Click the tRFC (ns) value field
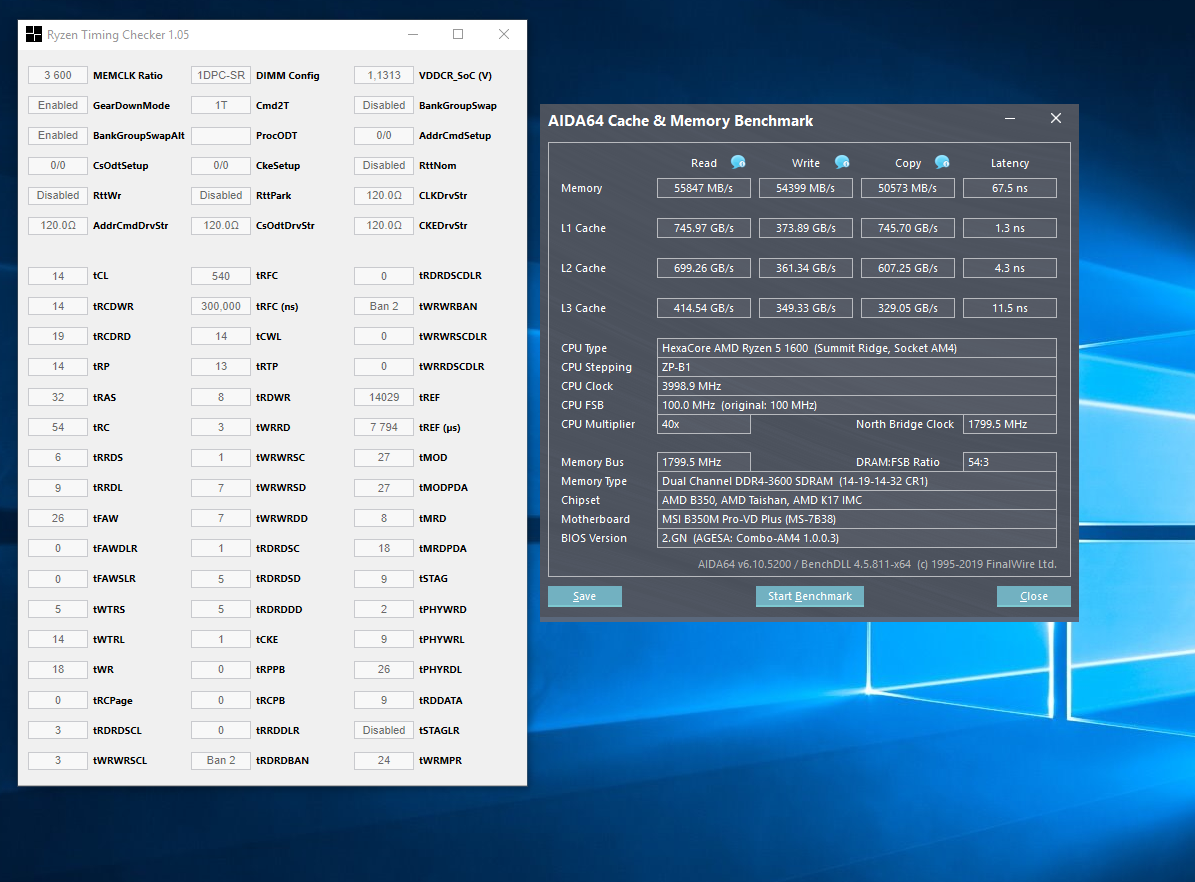1195x882 pixels. point(221,306)
